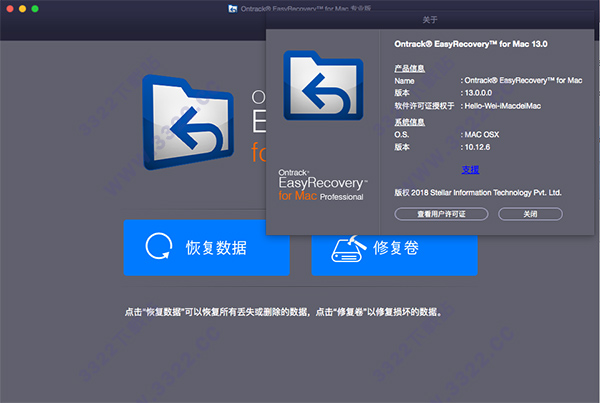
Task: Click the instruction text beginning 点击"恢复数据"
Action: coord(284,312)
